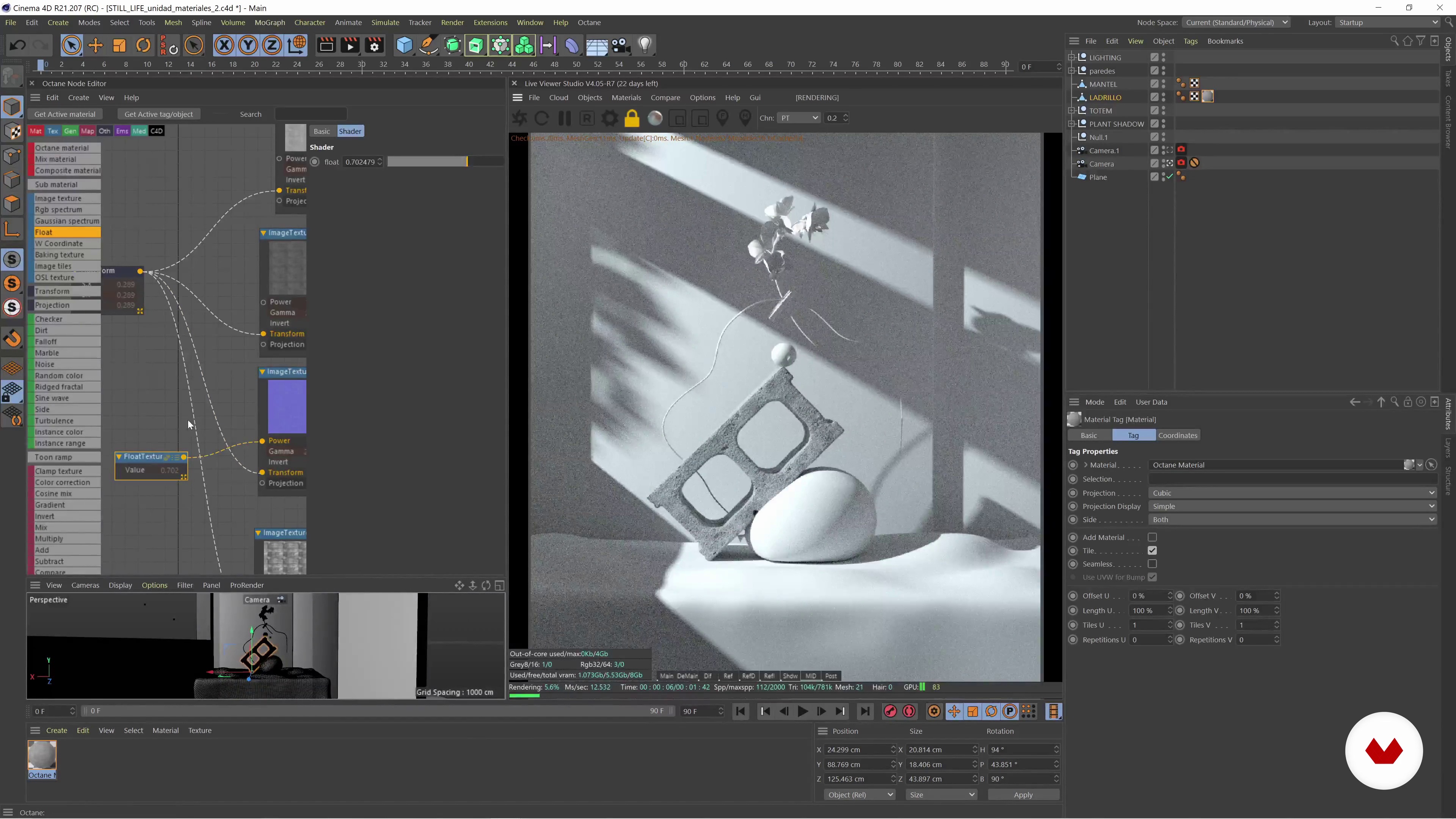The height and width of the screenshot is (819, 1456).
Task: Toggle Y axis lock icon
Action: pyautogui.click(x=248, y=45)
